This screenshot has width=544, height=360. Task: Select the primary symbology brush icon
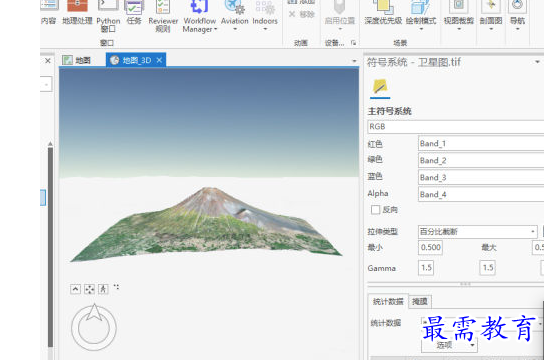380,86
